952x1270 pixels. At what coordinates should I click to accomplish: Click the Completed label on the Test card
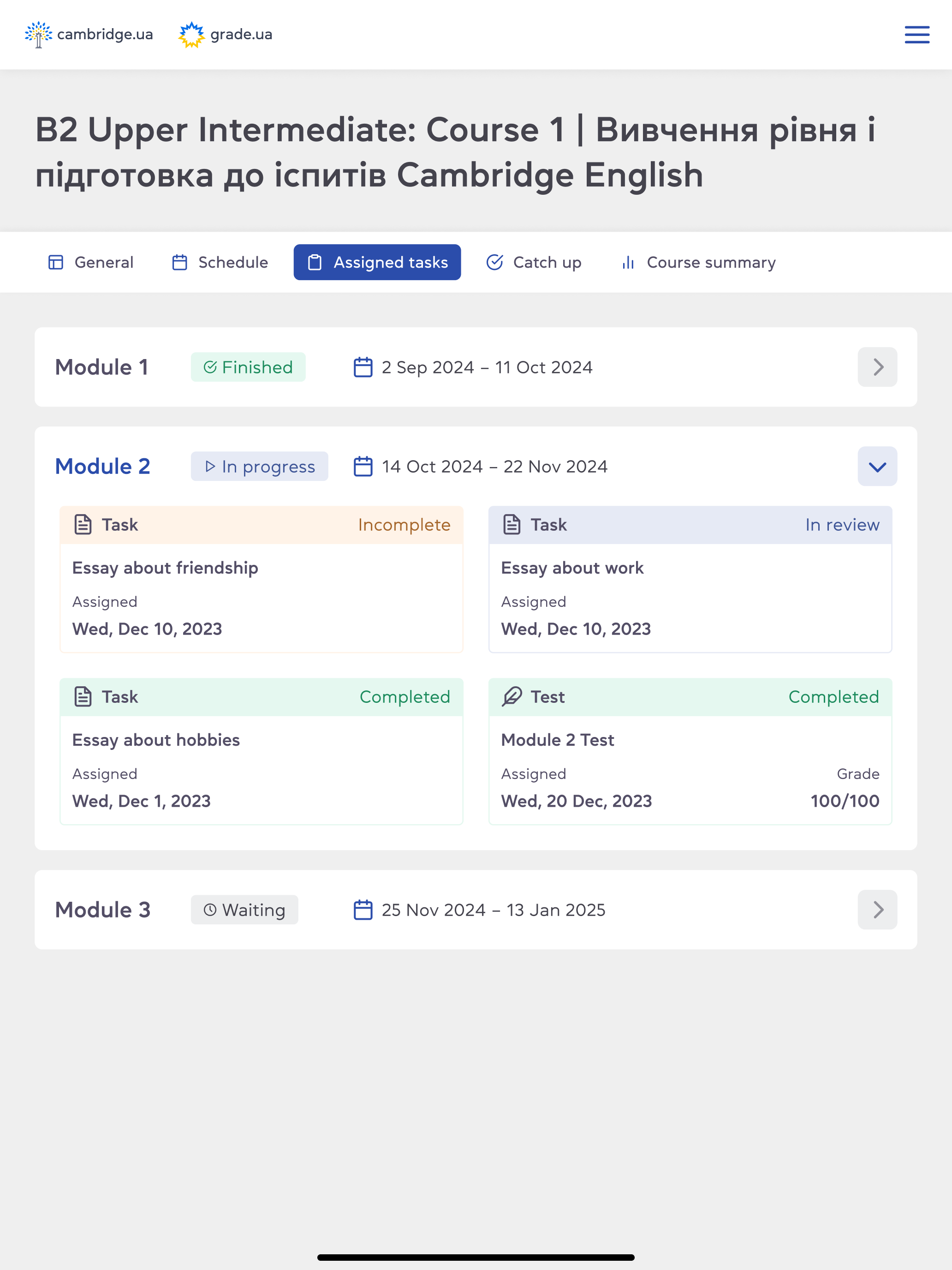(x=833, y=697)
